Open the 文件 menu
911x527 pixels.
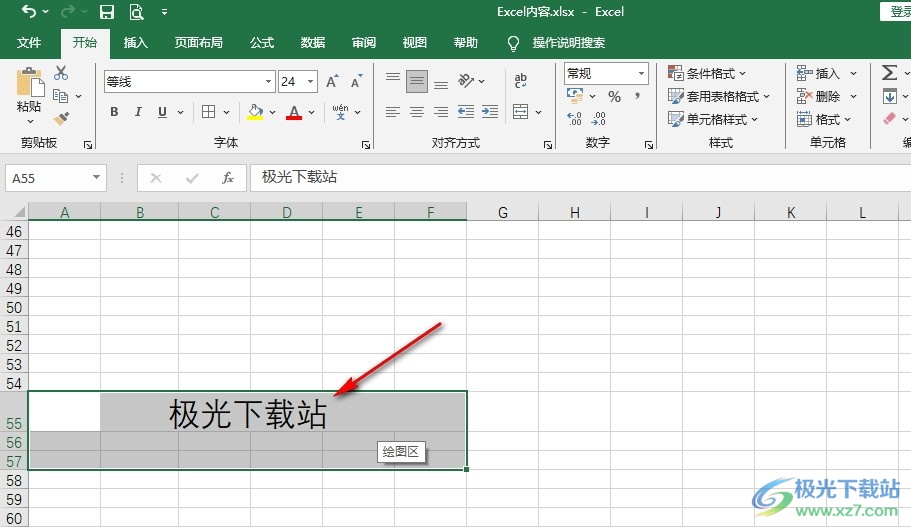[x=29, y=42]
